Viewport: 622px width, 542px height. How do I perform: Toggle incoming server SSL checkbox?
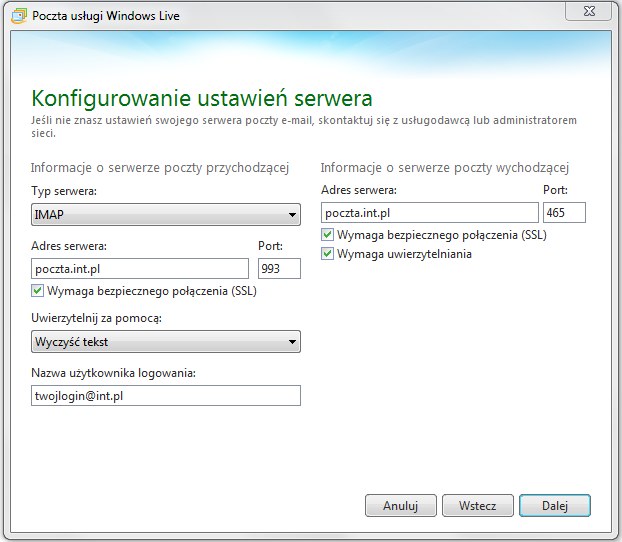click(x=37, y=291)
